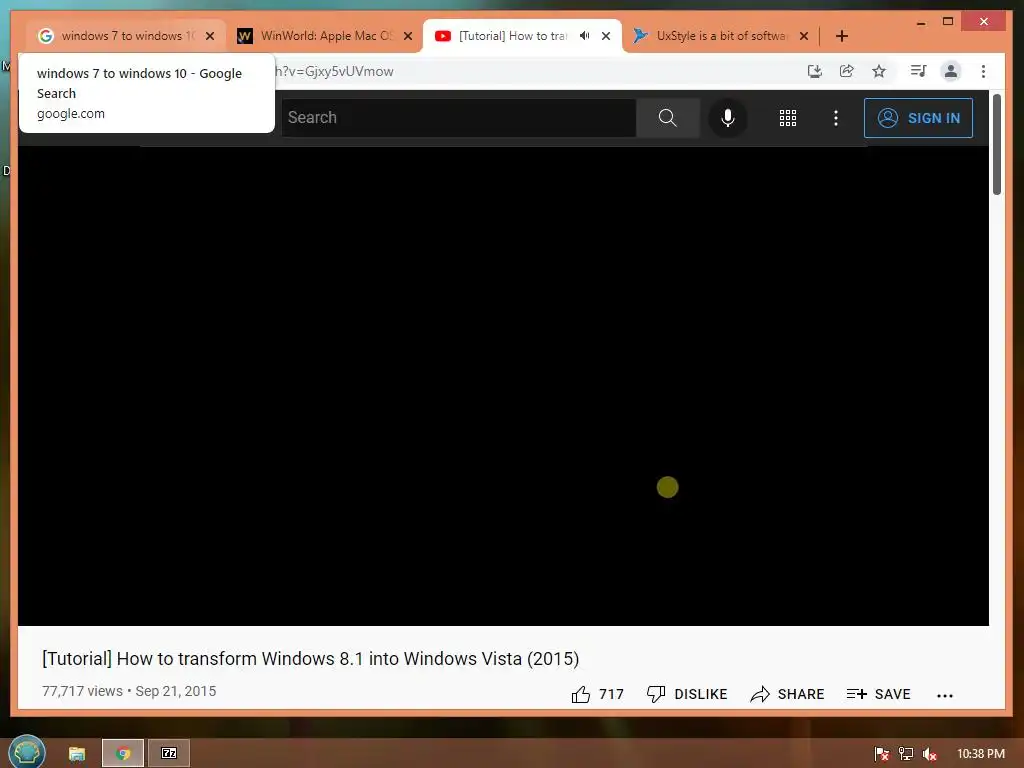Start voice search with the microphone
The width and height of the screenshot is (1024, 768).
coord(728,118)
